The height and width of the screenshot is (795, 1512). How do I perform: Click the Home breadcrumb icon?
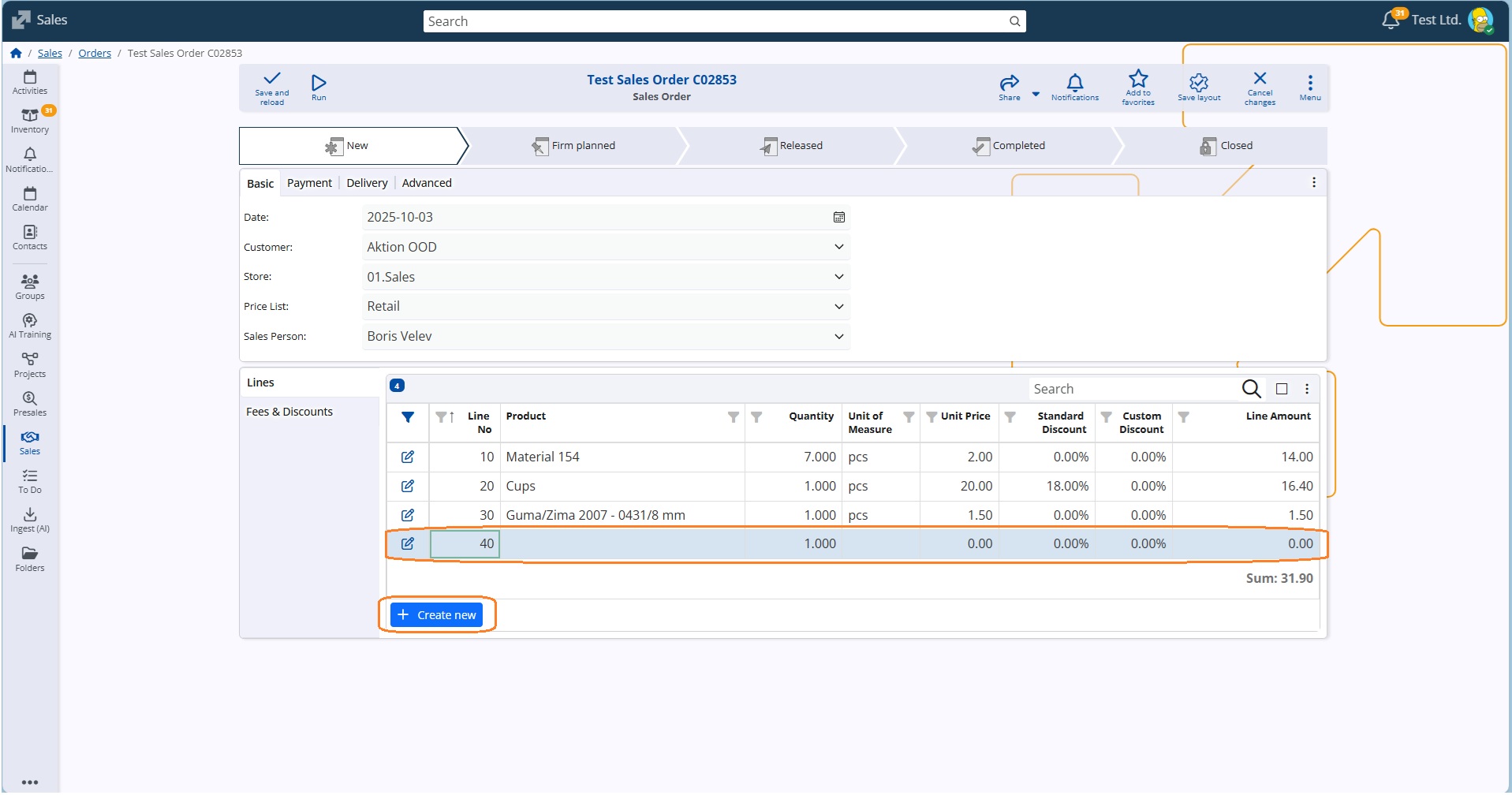tap(16, 53)
